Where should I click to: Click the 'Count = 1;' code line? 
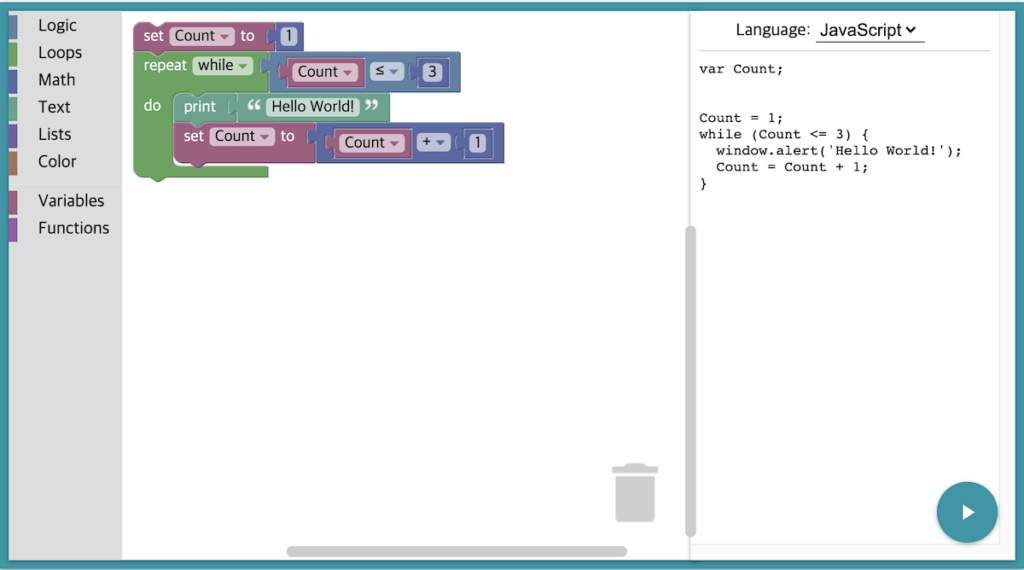741,118
